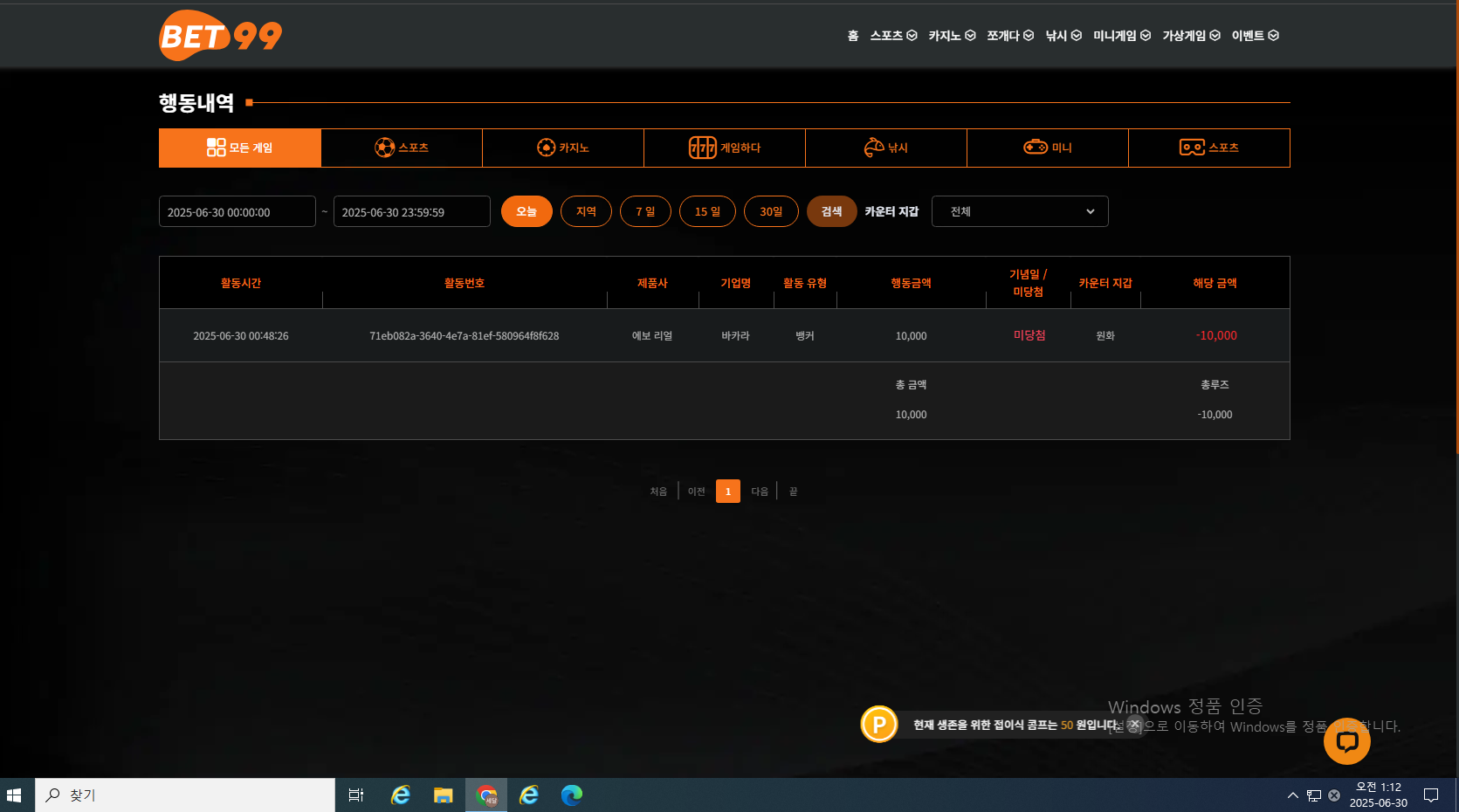Screen dimensions: 1459x812
Task: Open the Windows notification center icon
Action: tap(1431, 795)
